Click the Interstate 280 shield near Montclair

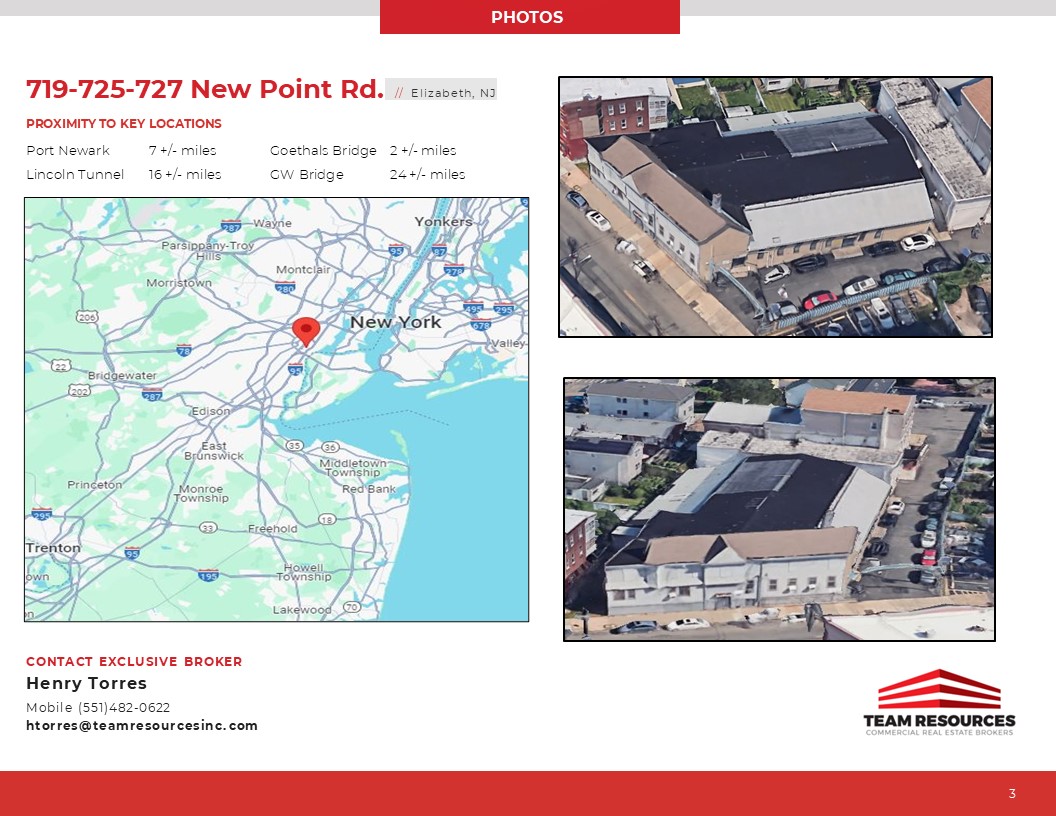285,287
